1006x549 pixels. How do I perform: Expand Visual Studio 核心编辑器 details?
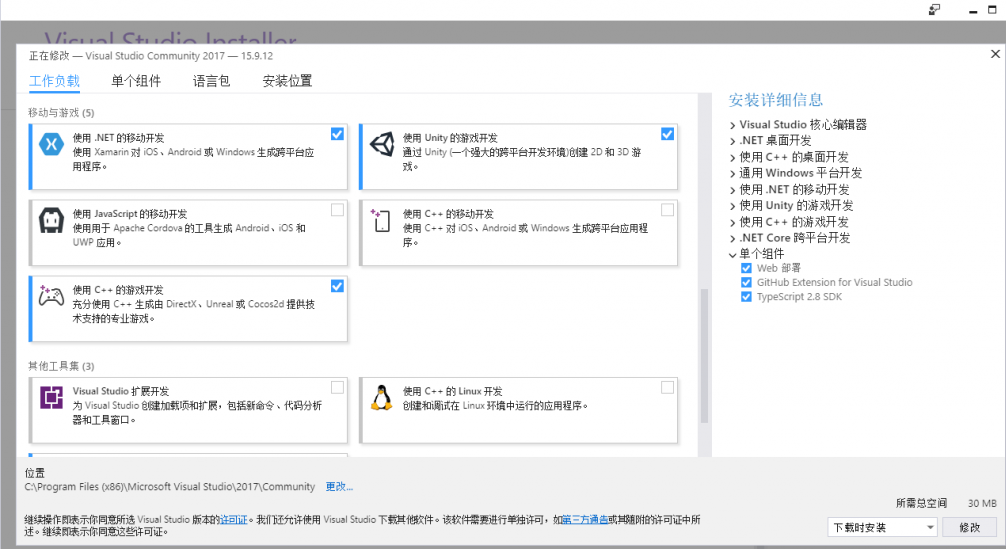(733, 125)
